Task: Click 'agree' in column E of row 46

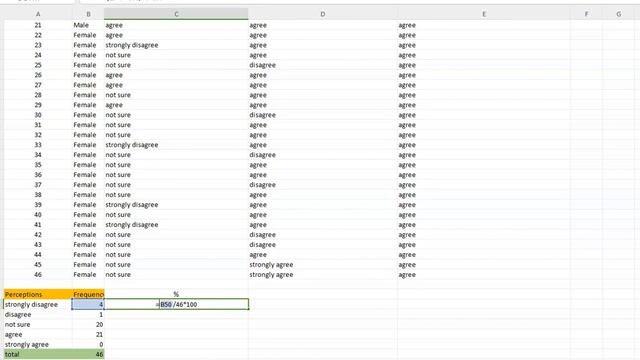Action: pyautogui.click(x=407, y=275)
